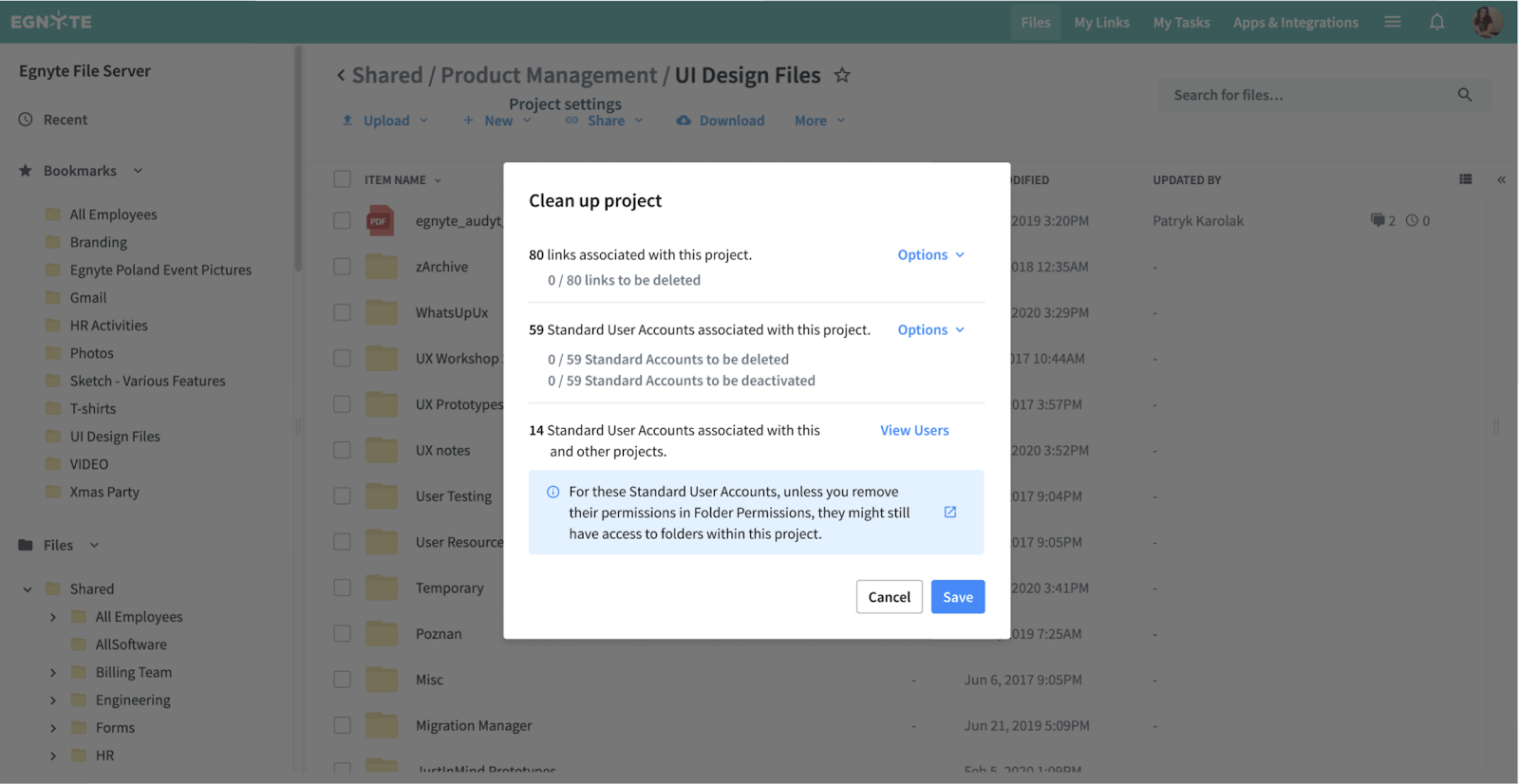Click the hamburger menu icon in header
This screenshot has height=784, width=1519.
coord(1393,22)
